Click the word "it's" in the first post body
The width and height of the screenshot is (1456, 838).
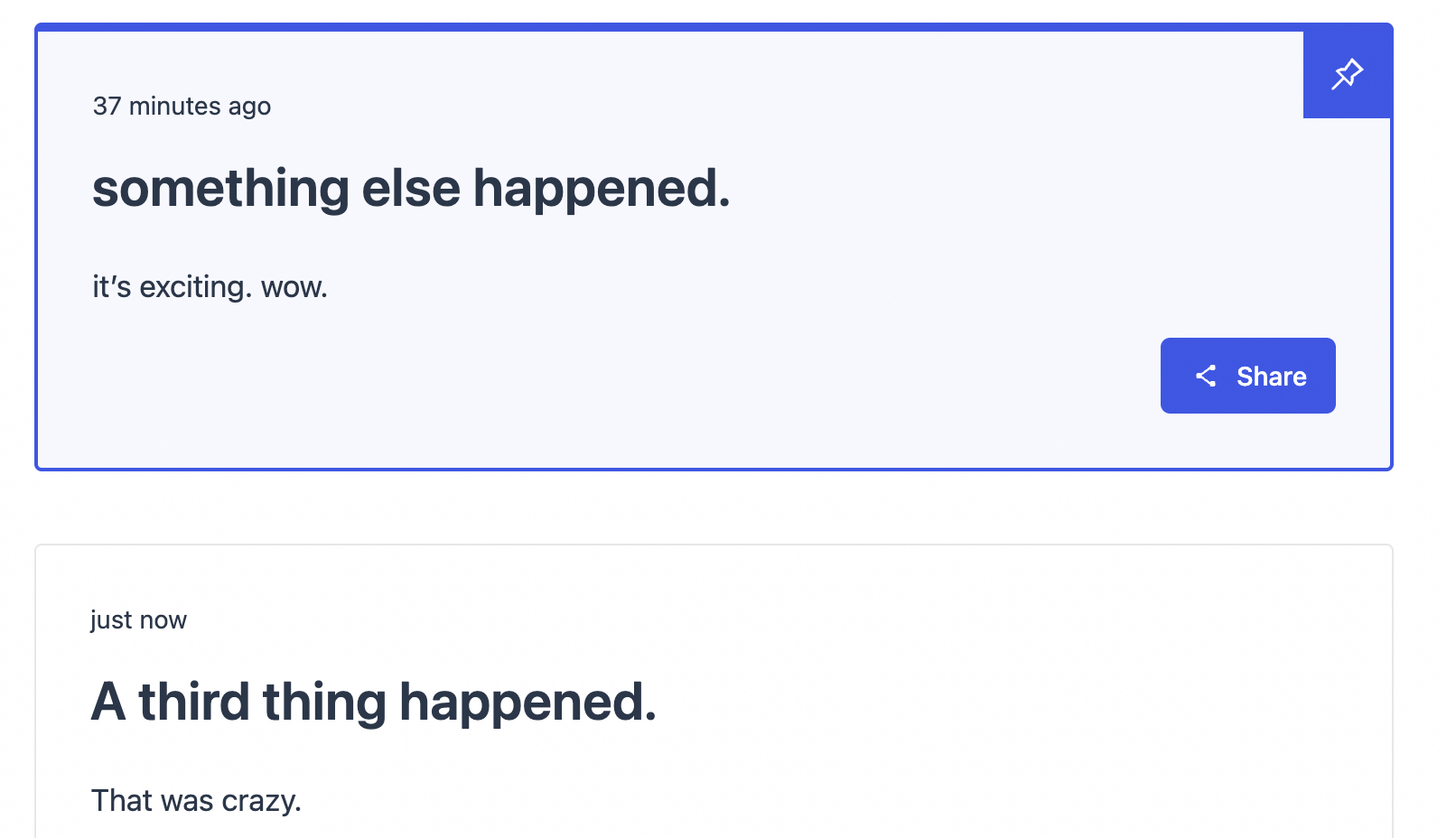pyautogui.click(x=112, y=287)
